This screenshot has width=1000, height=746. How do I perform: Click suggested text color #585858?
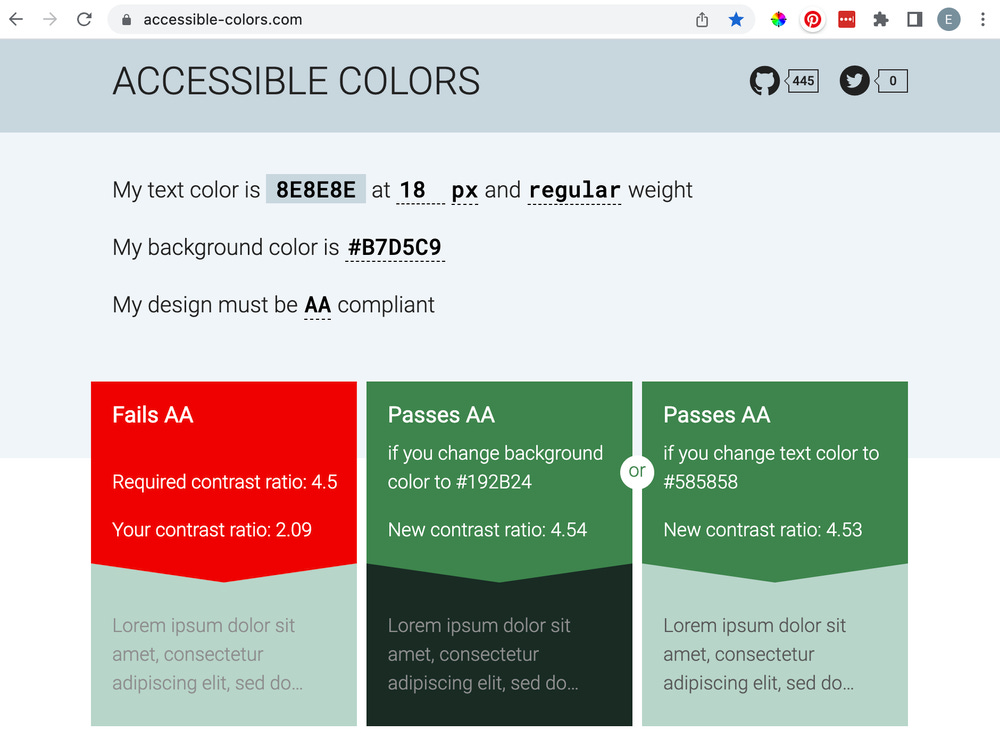pos(700,482)
